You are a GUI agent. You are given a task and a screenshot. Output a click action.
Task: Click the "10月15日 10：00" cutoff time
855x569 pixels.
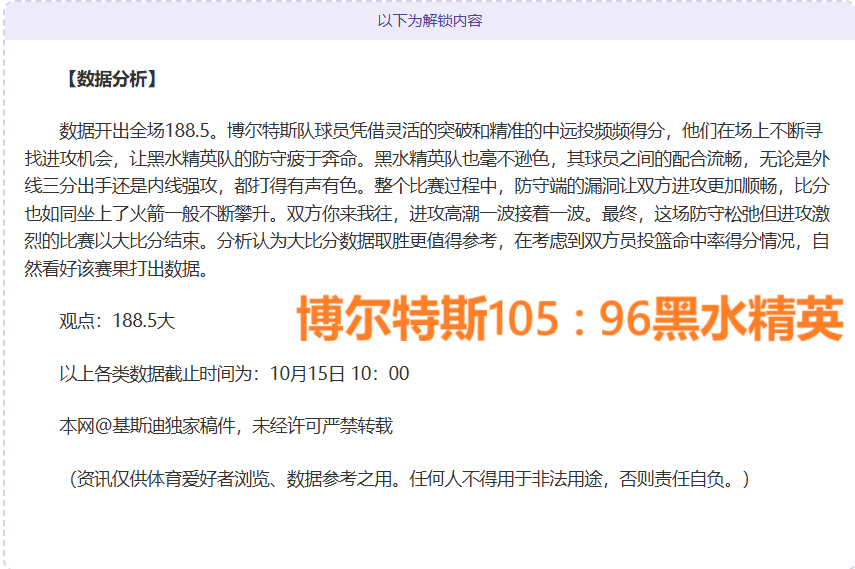click(339, 374)
